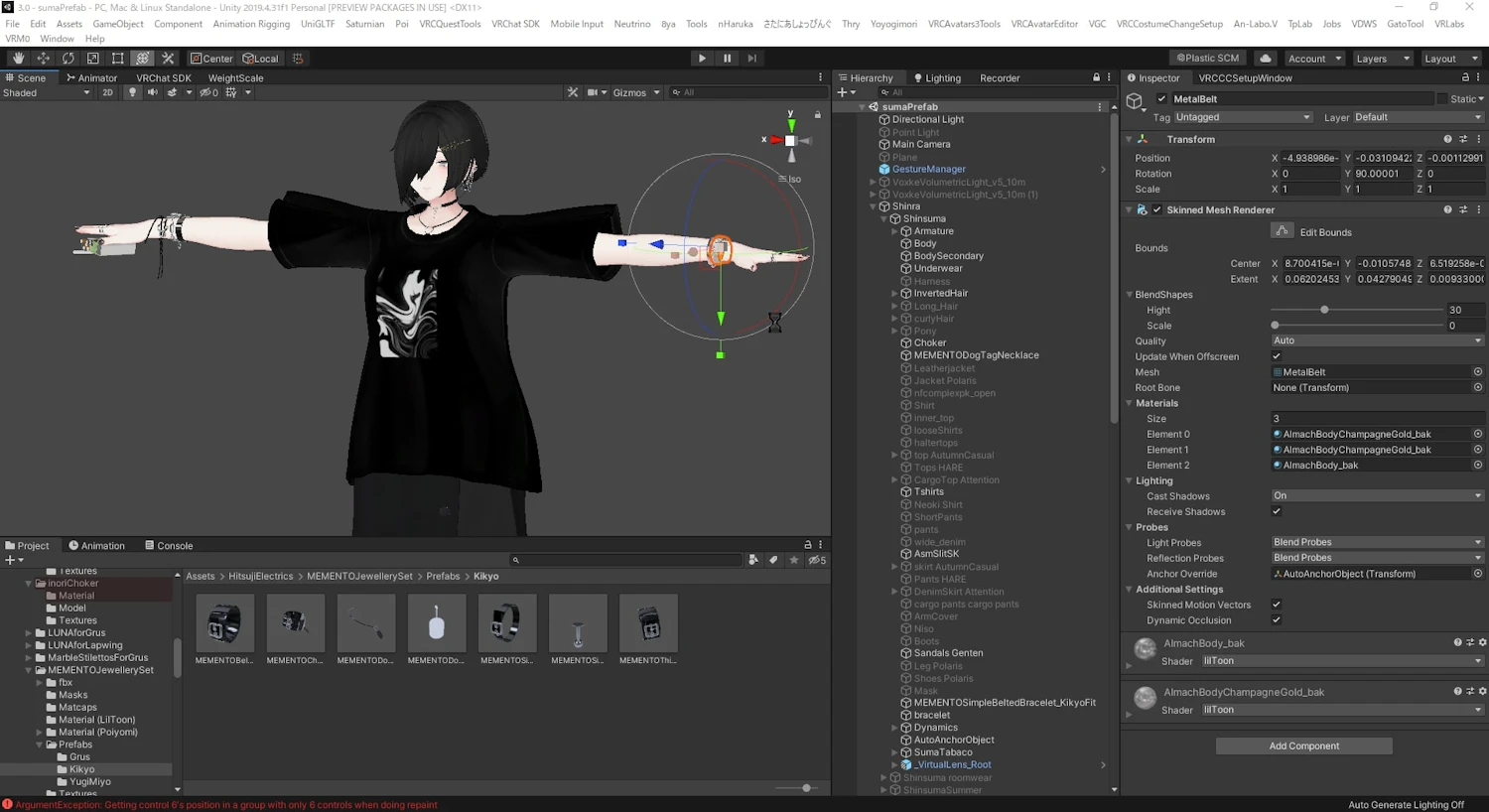The height and width of the screenshot is (812, 1489).
Task: Open cloud services icon
Action: 1266,59
